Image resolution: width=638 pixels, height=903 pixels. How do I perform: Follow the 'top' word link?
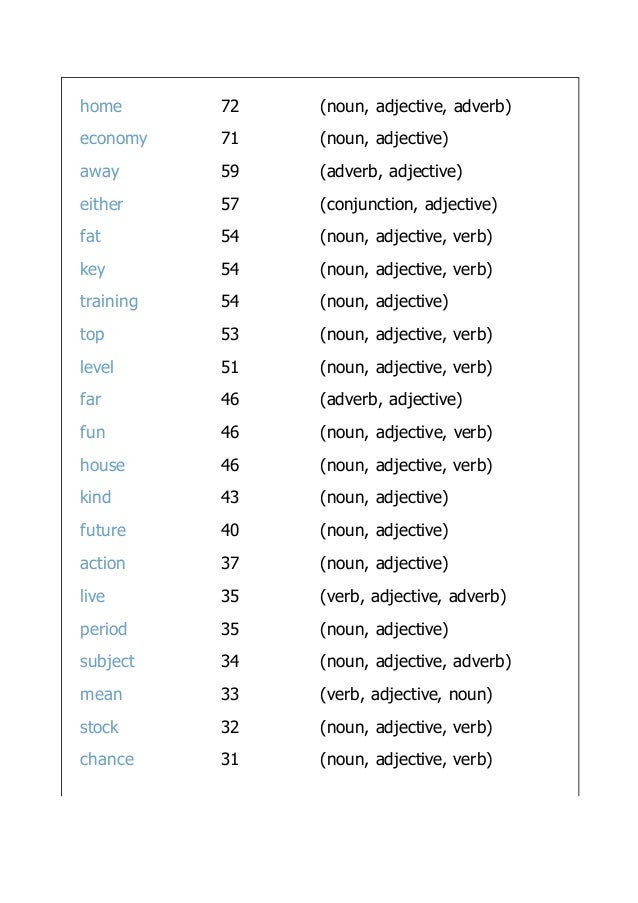92,335
